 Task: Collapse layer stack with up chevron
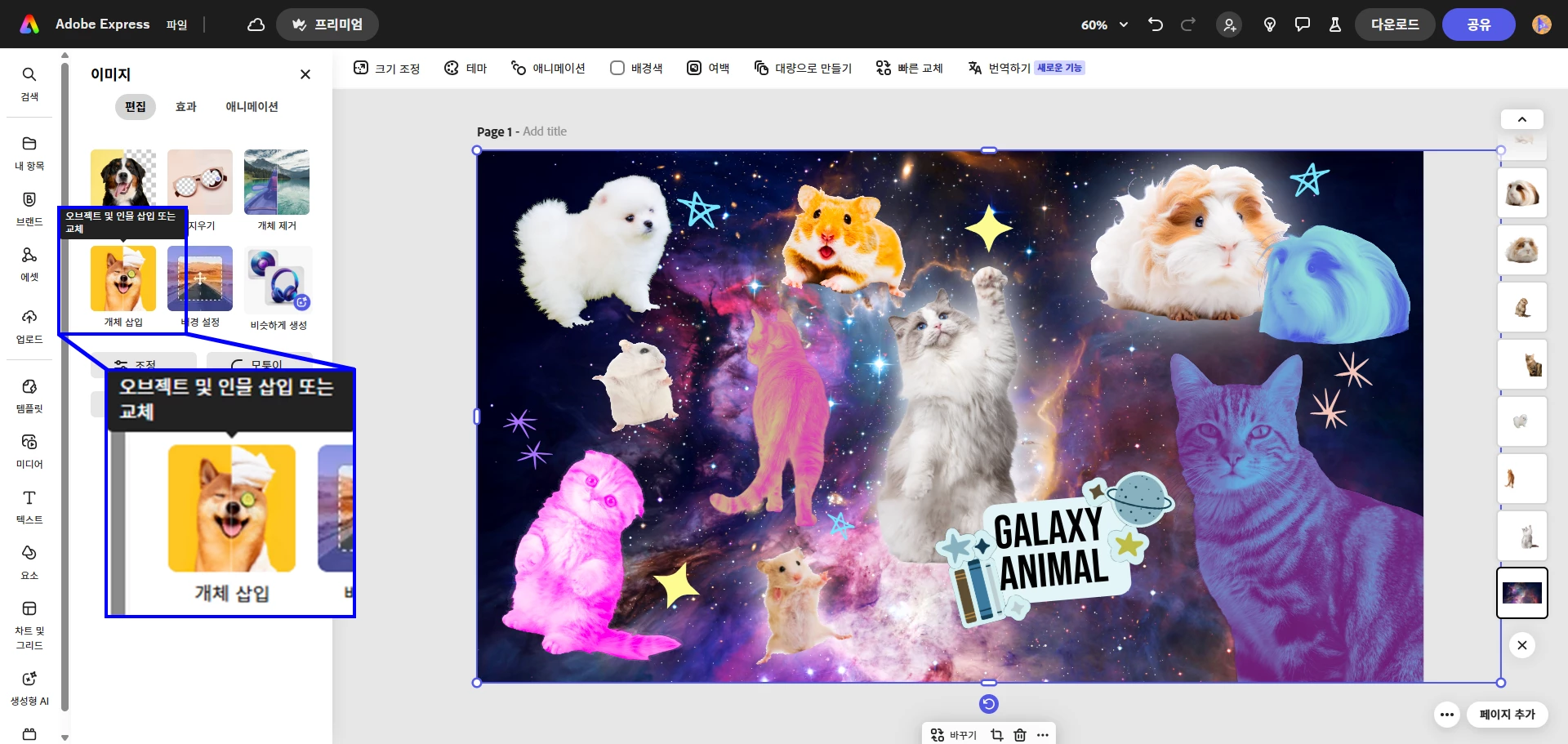tap(1522, 119)
